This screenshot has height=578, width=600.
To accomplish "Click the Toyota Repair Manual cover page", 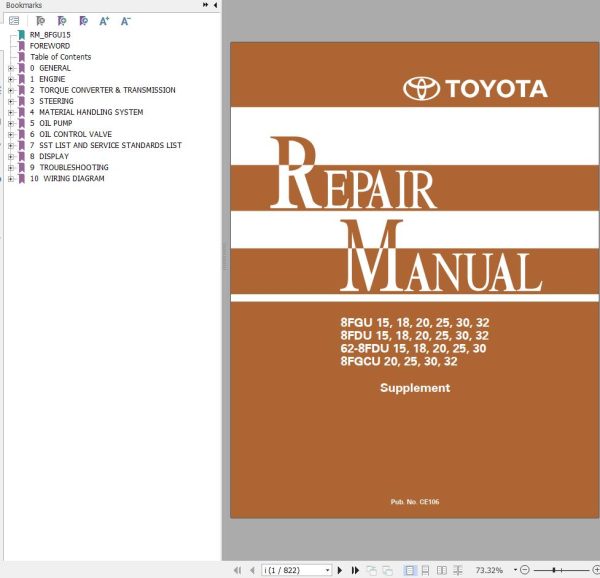I will click(415, 280).
